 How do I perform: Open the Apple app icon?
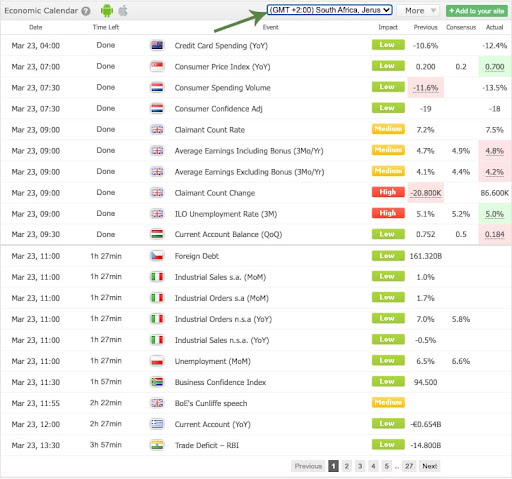click(123, 11)
